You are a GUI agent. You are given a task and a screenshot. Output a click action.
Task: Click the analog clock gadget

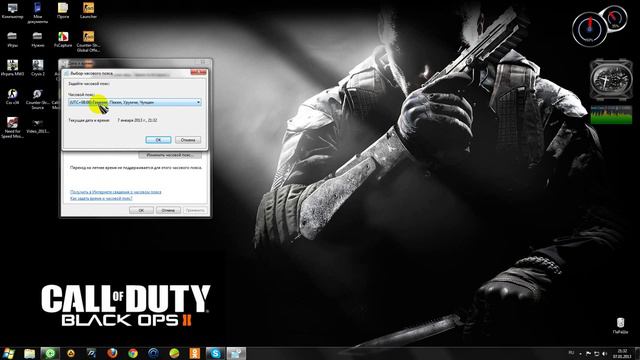click(x=611, y=80)
